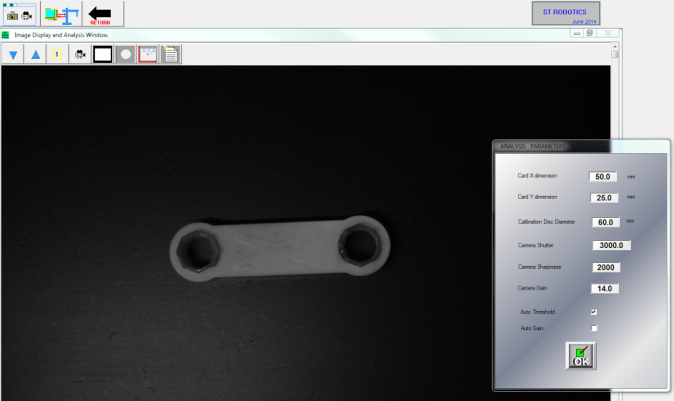Click the blue up triangle icon
This screenshot has height=401, width=674.
[36, 55]
